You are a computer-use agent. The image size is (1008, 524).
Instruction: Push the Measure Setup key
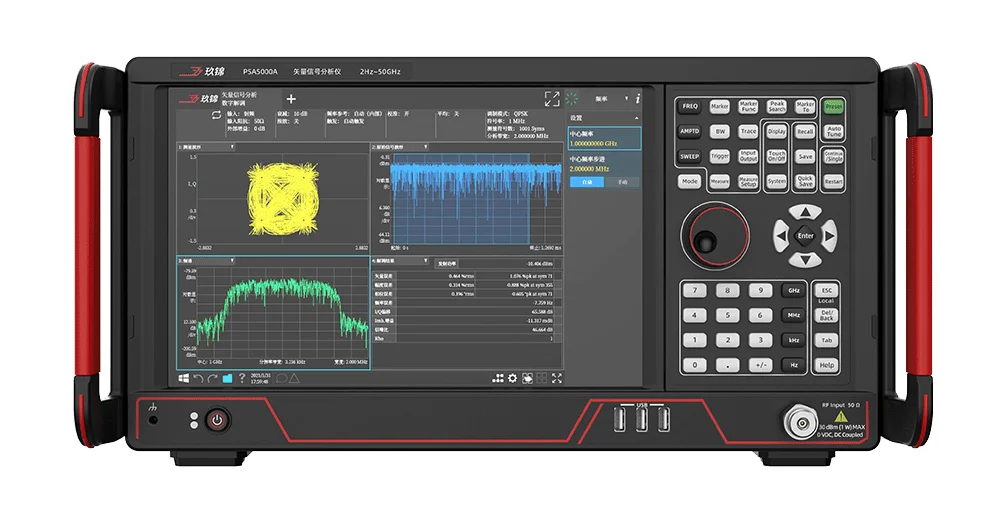[x=748, y=182]
